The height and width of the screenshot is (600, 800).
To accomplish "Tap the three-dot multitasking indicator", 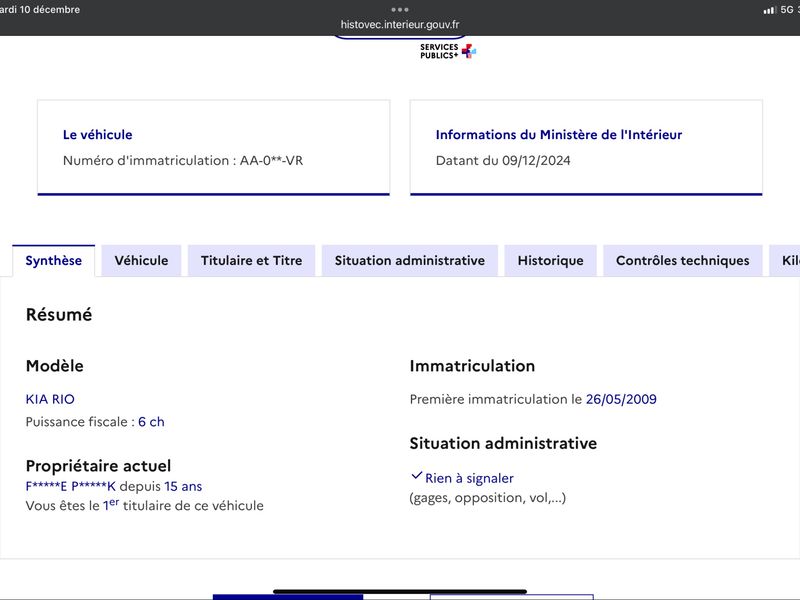I will [x=400, y=10].
